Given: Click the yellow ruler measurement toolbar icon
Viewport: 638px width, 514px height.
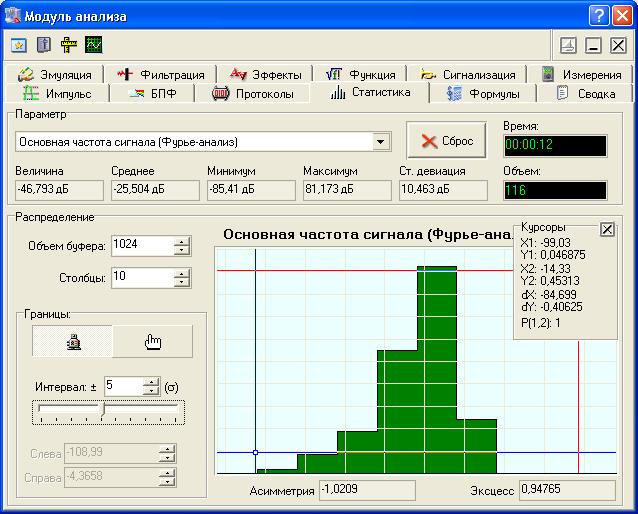Looking at the screenshot, I should [68, 45].
